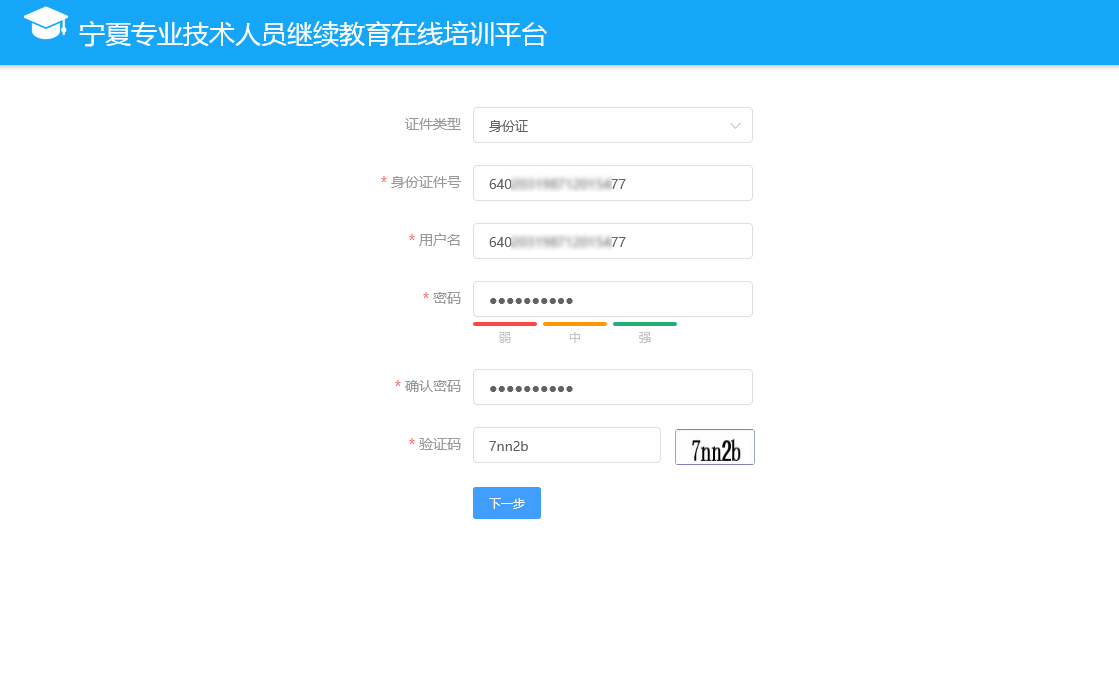The height and width of the screenshot is (685, 1119).
Task: Click the 身份证件号 field label
Action: 425,182
